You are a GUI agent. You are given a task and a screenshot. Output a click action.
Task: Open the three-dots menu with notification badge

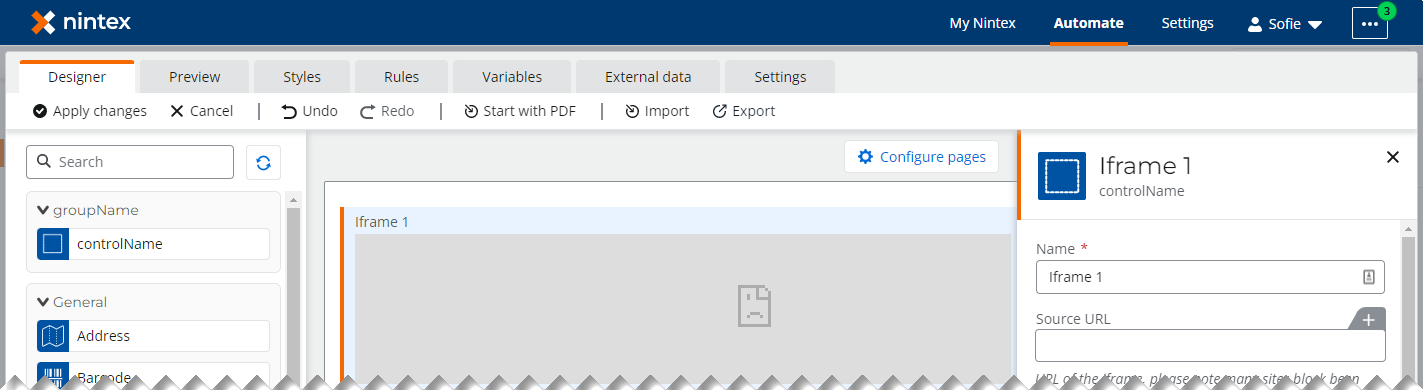coord(1370,23)
